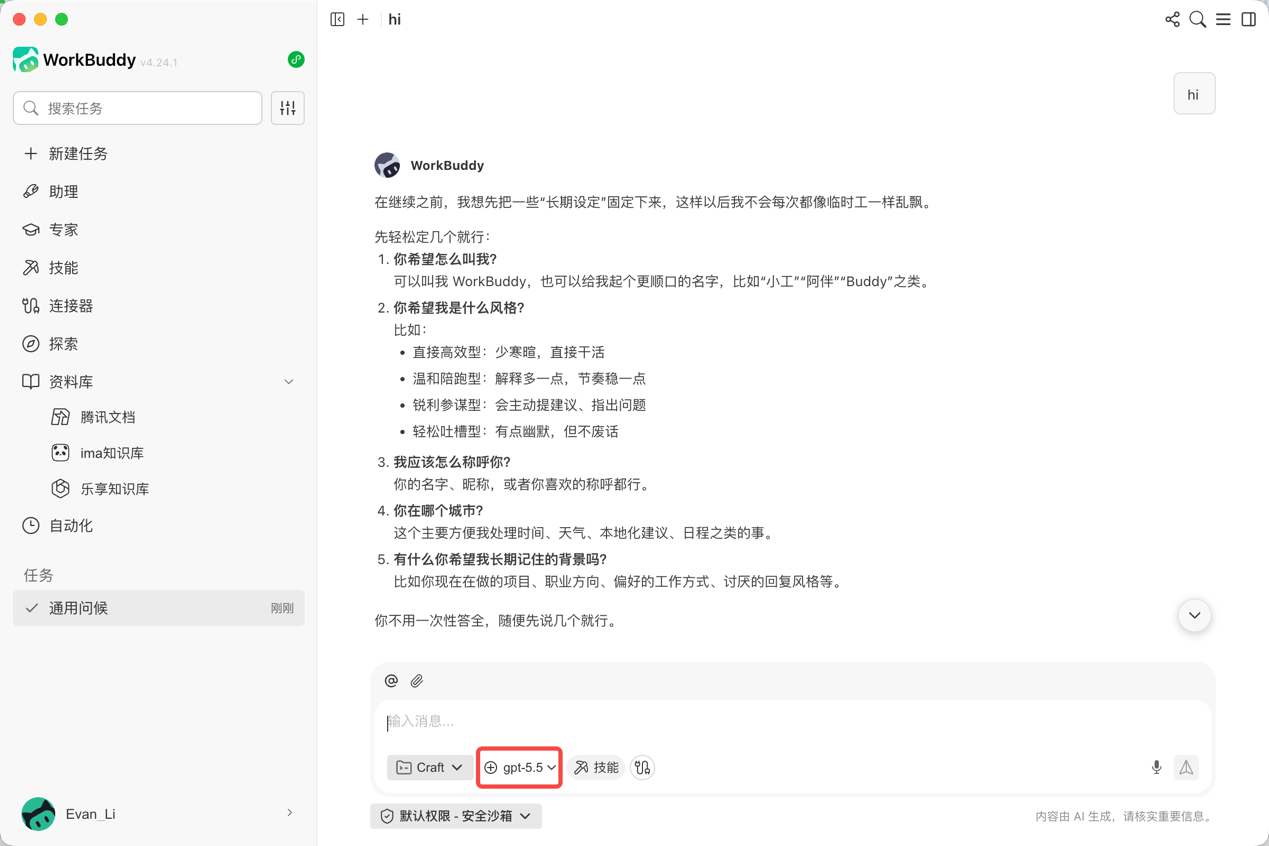Open task filter settings sliders icon

288,108
